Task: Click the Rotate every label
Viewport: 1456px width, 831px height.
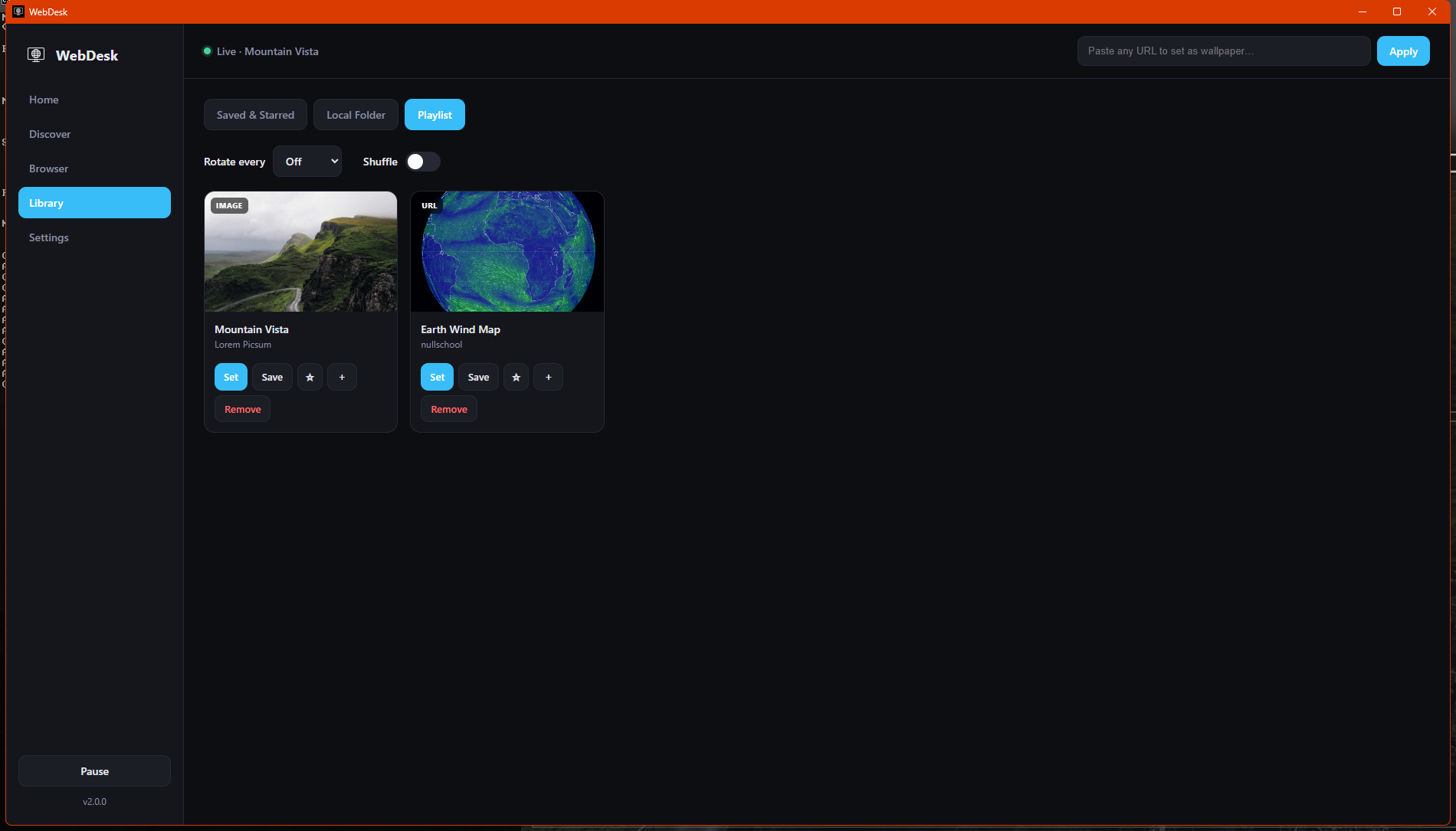Action: 234,162
